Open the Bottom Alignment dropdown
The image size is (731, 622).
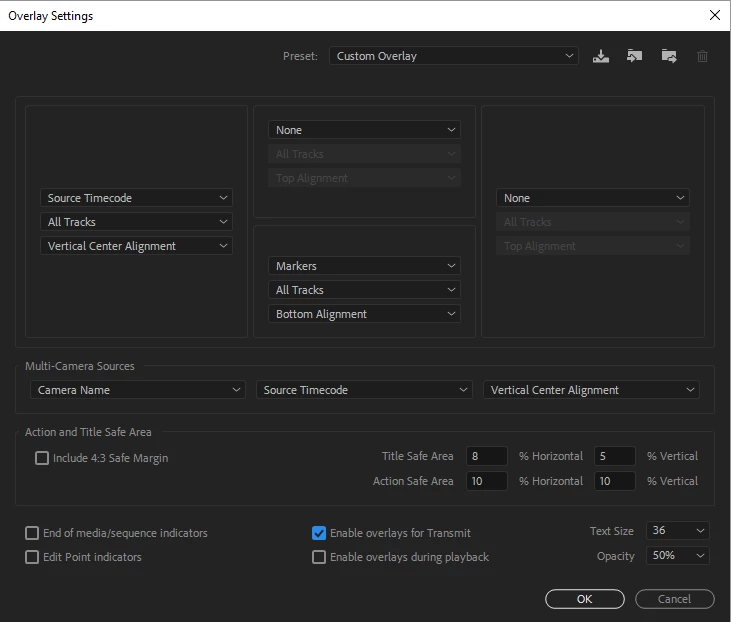tap(364, 314)
